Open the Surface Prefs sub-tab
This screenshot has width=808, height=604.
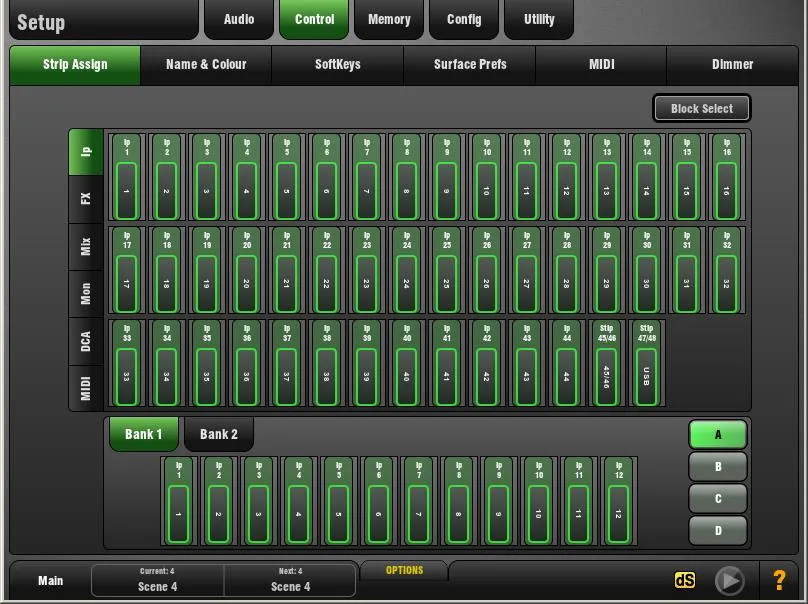coord(470,65)
